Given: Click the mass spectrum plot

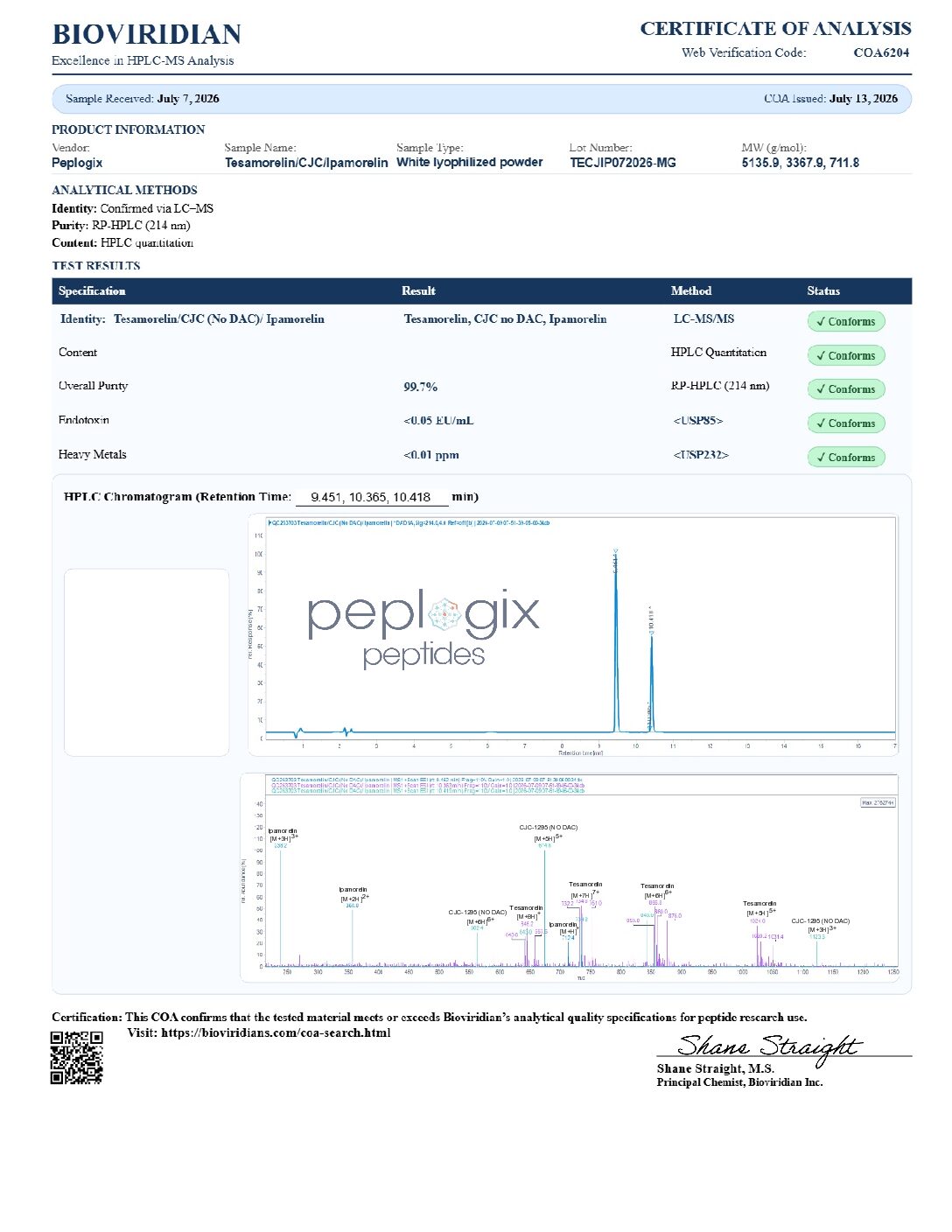Looking at the screenshot, I should (x=570, y=878).
